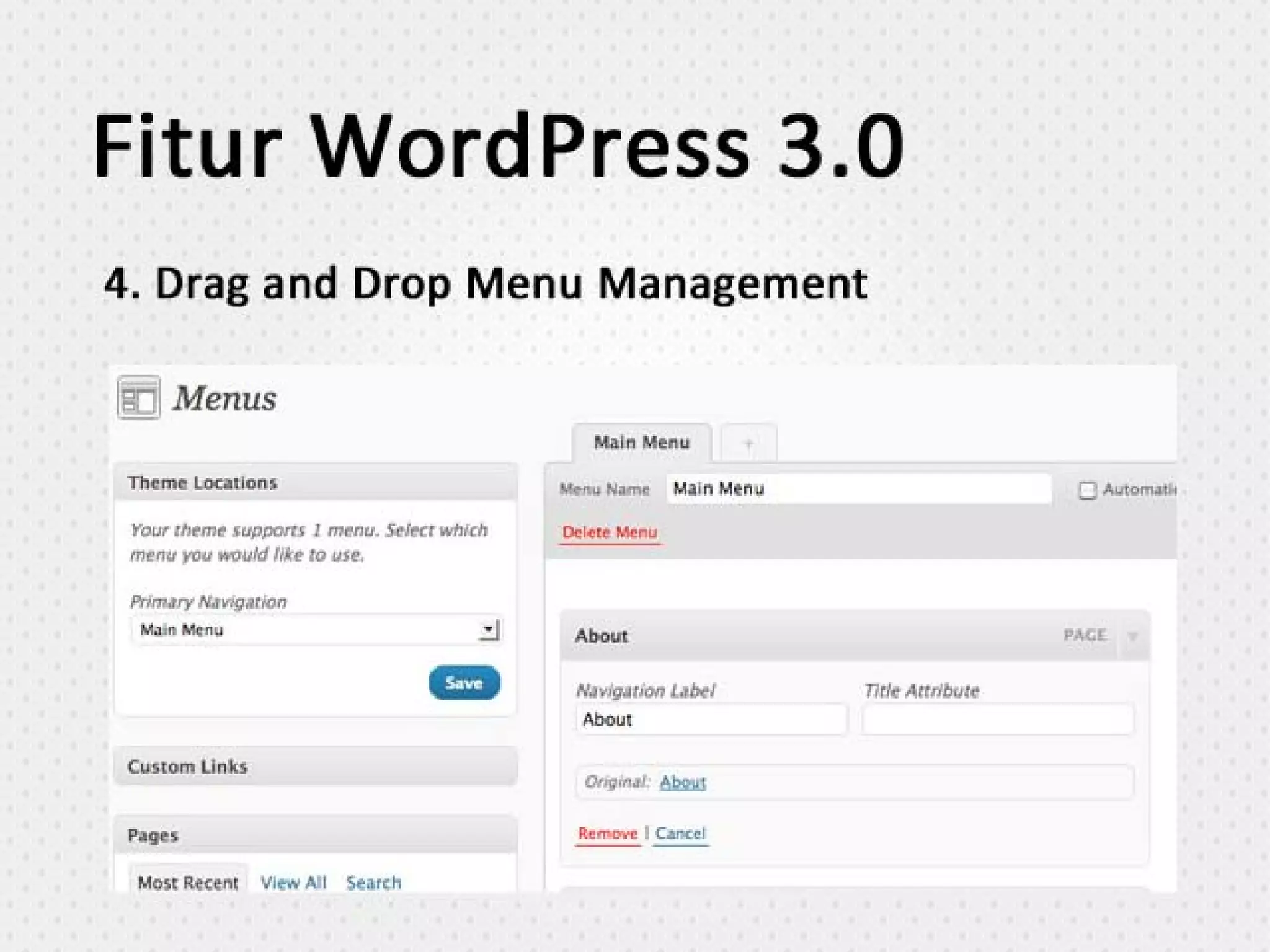1270x952 pixels.
Task: Click the Primary Navigation label
Action: [x=208, y=601]
